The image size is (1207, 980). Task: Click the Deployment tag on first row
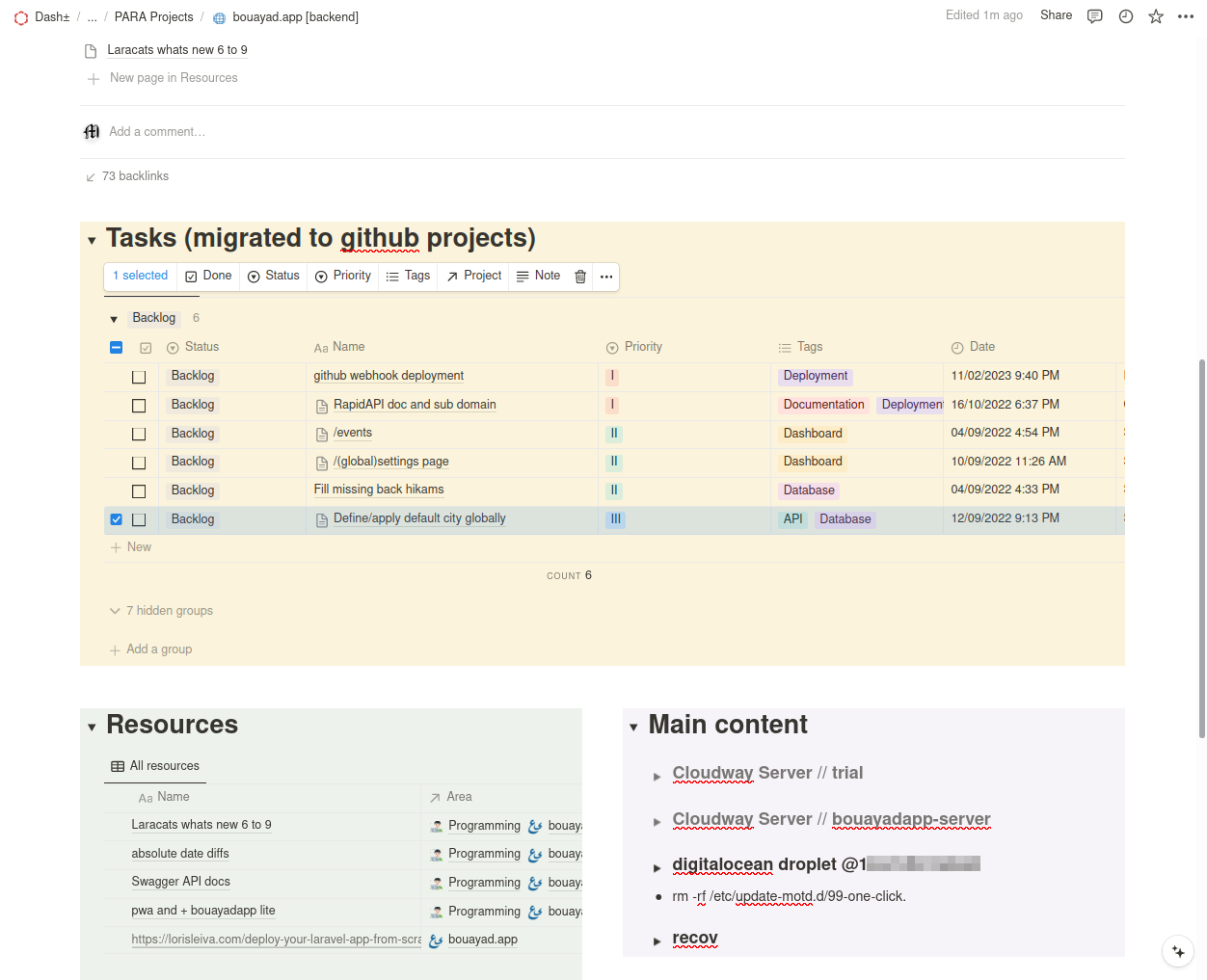point(815,376)
